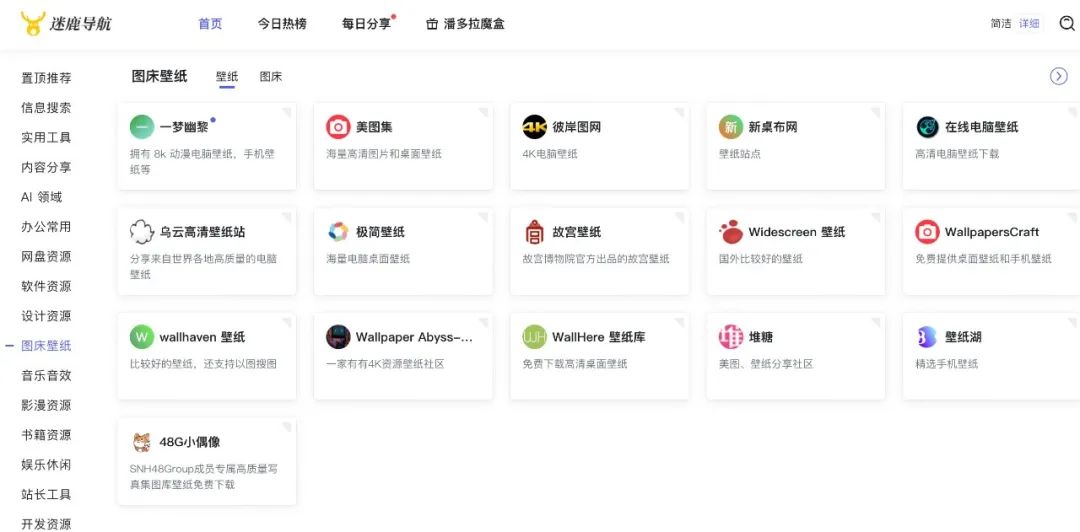Click the 故宫壁纸 red palace icon

pyautogui.click(x=534, y=232)
